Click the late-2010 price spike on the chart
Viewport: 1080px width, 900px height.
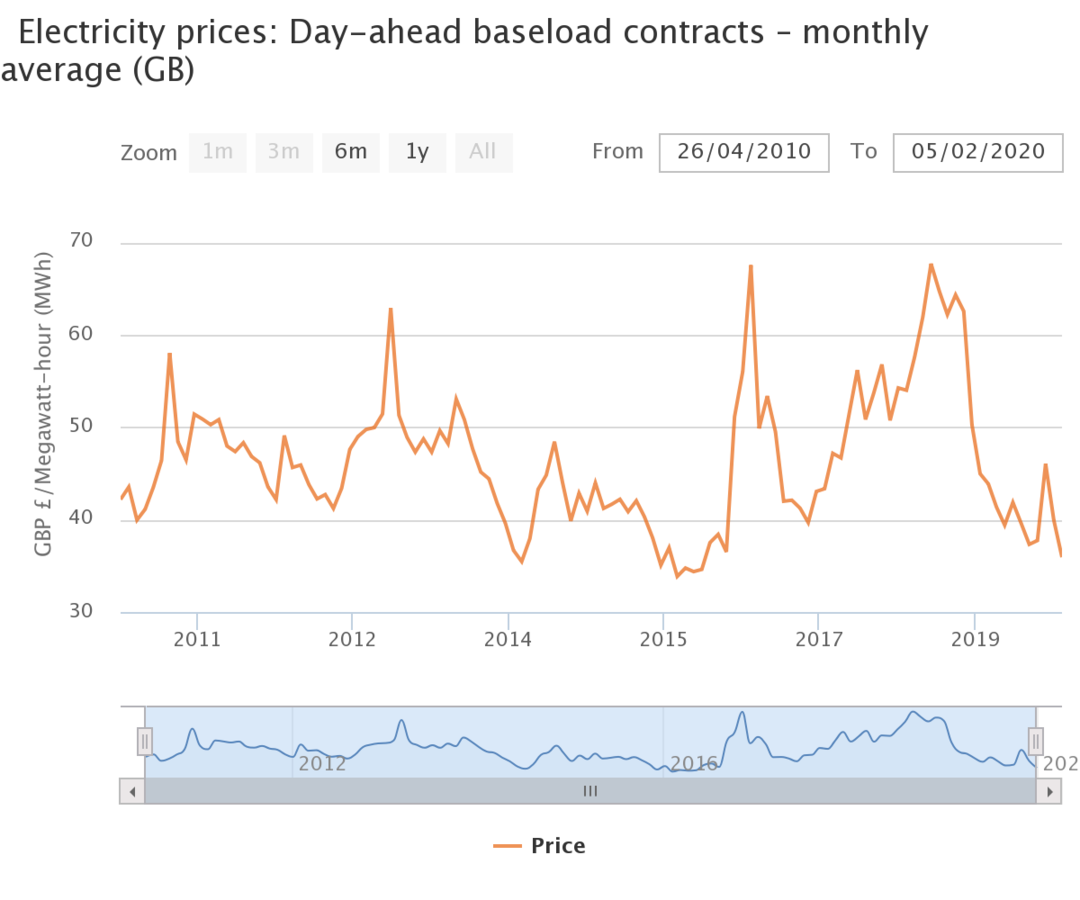(170, 354)
